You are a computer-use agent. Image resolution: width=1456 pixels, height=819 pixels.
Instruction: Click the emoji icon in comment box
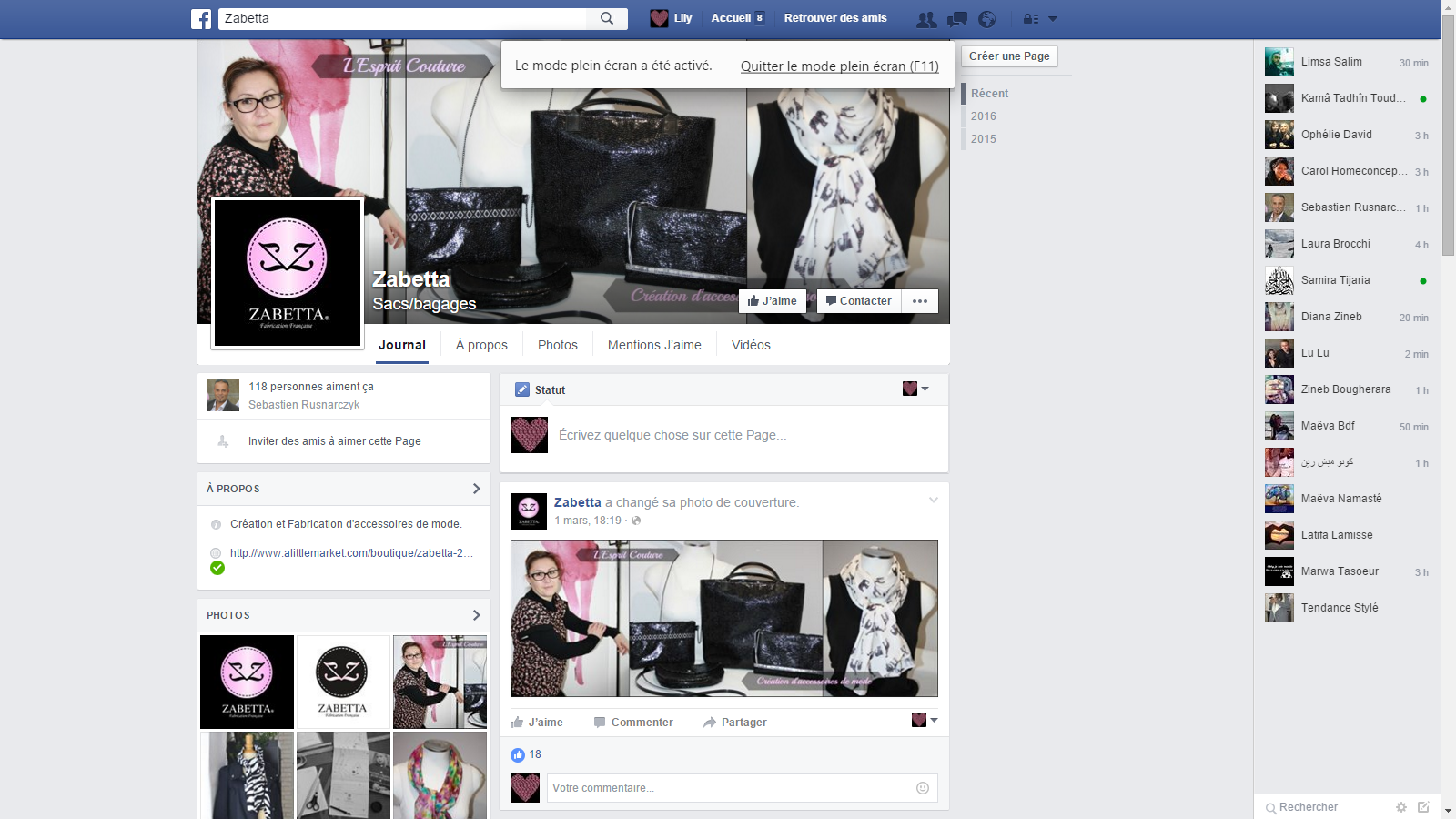pyautogui.click(x=922, y=788)
